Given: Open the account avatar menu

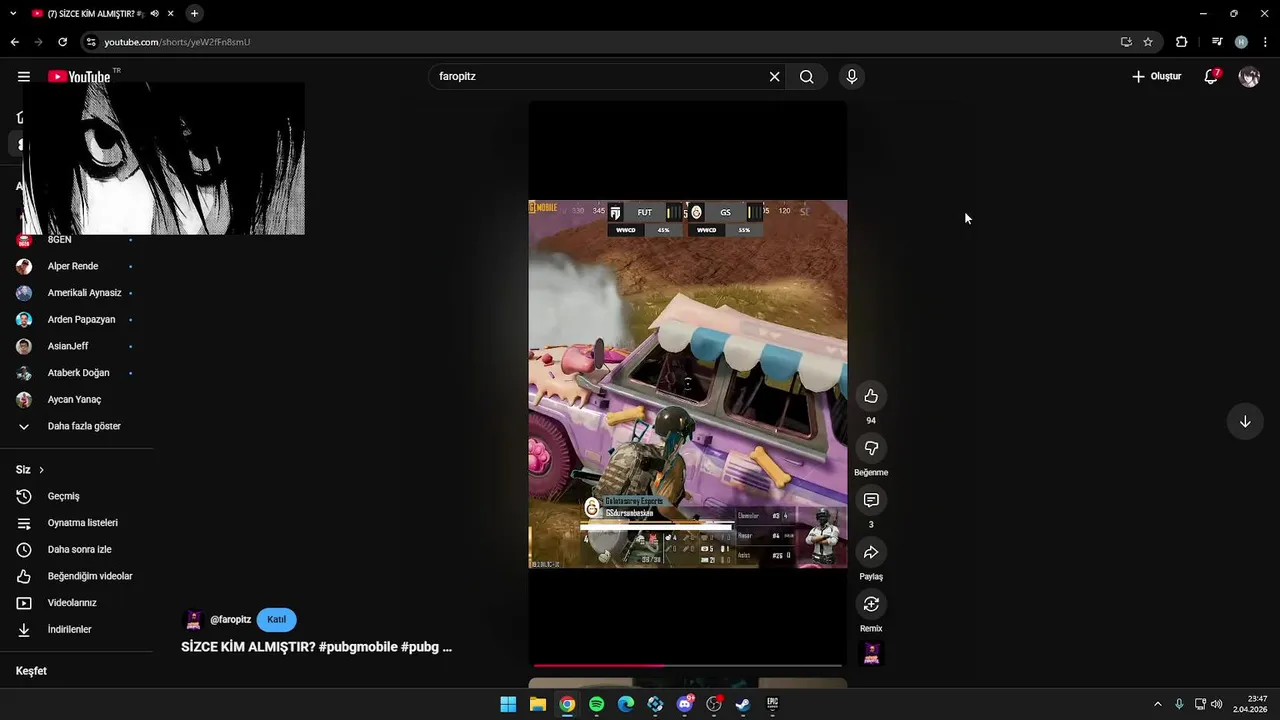Looking at the screenshot, I should point(1249,77).
